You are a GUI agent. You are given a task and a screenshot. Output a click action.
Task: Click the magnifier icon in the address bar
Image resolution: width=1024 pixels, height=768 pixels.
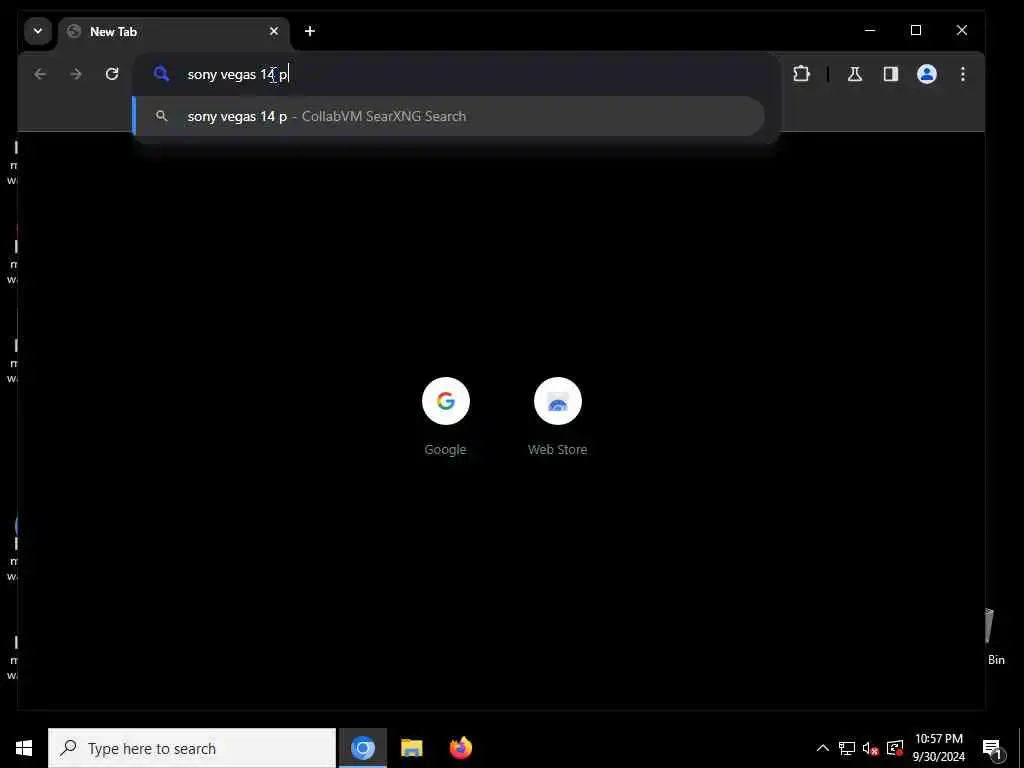click(161, 74)
